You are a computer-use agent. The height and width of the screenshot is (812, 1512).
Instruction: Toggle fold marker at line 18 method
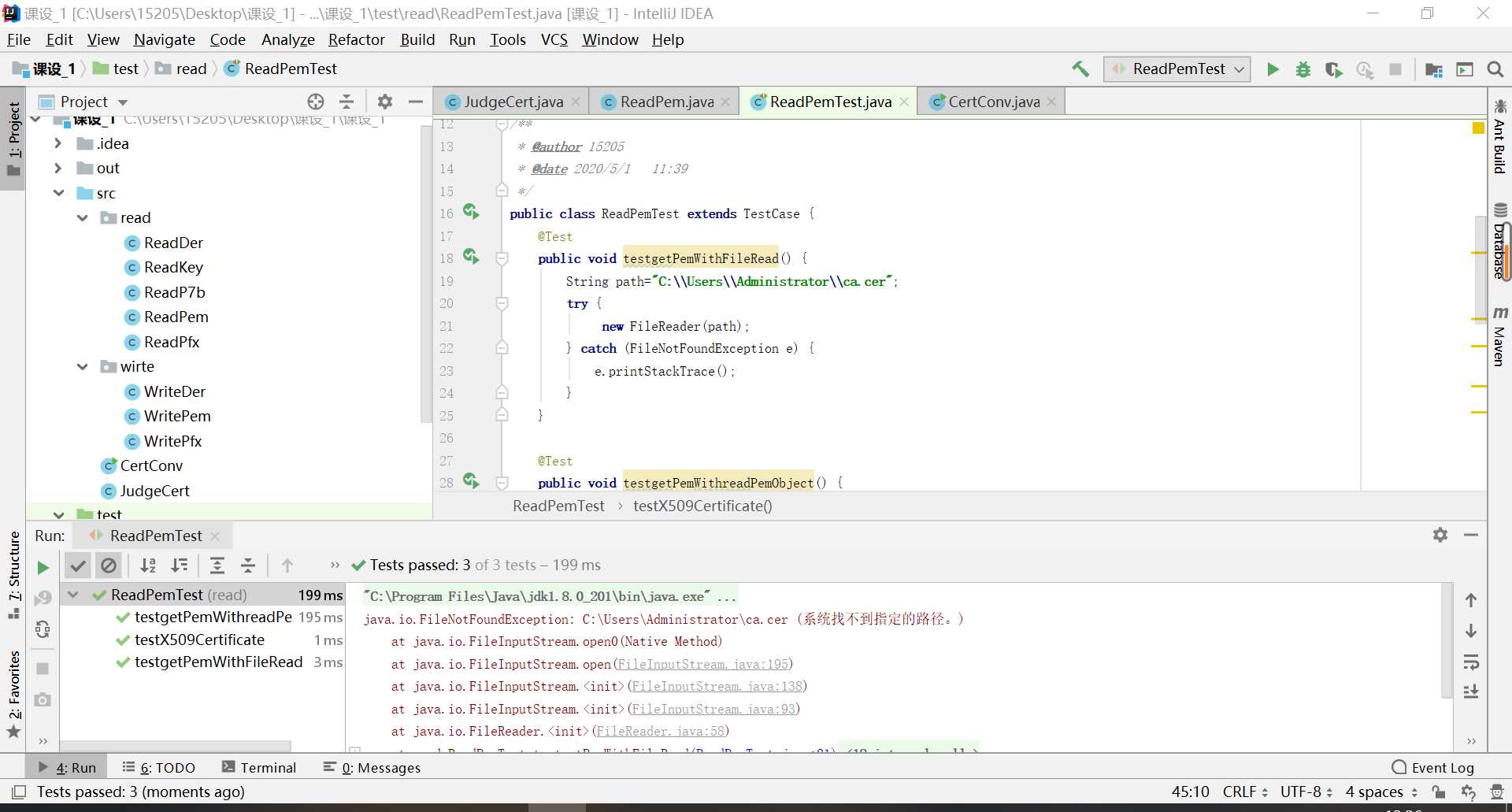502,258
